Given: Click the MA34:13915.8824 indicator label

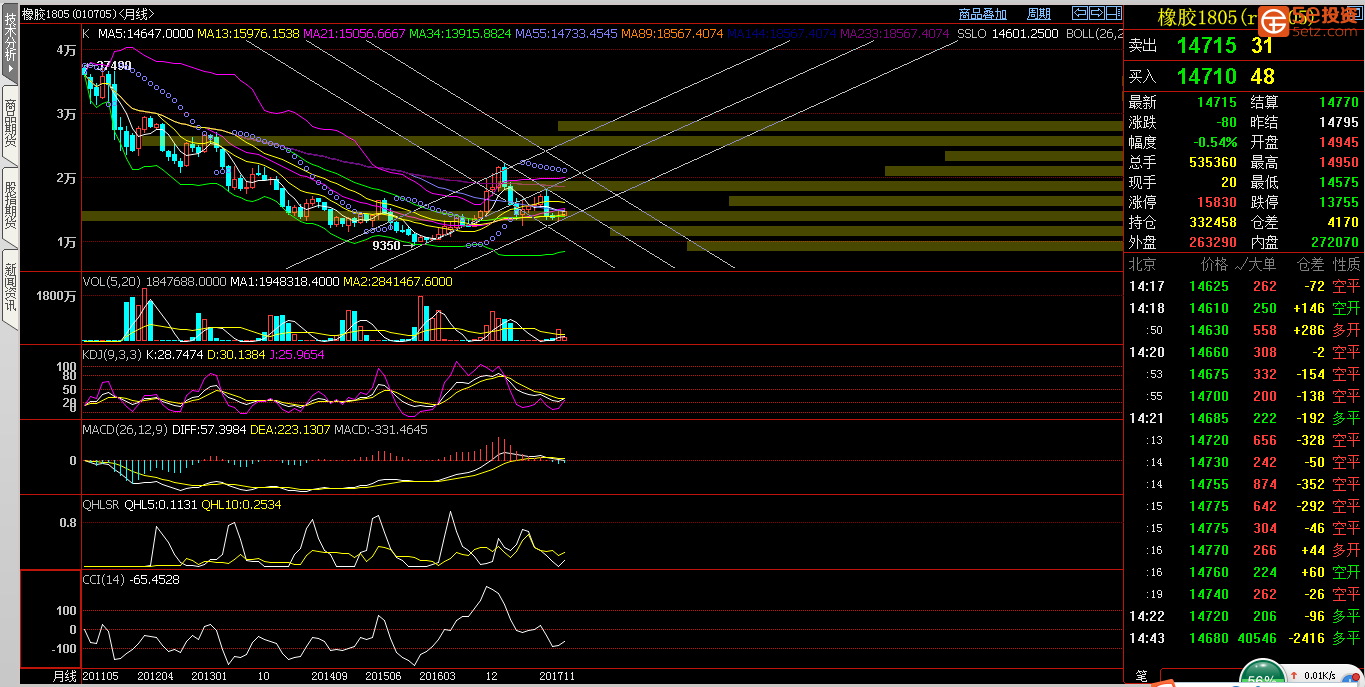Looking at the screenshot, I should tap(461, 34).
